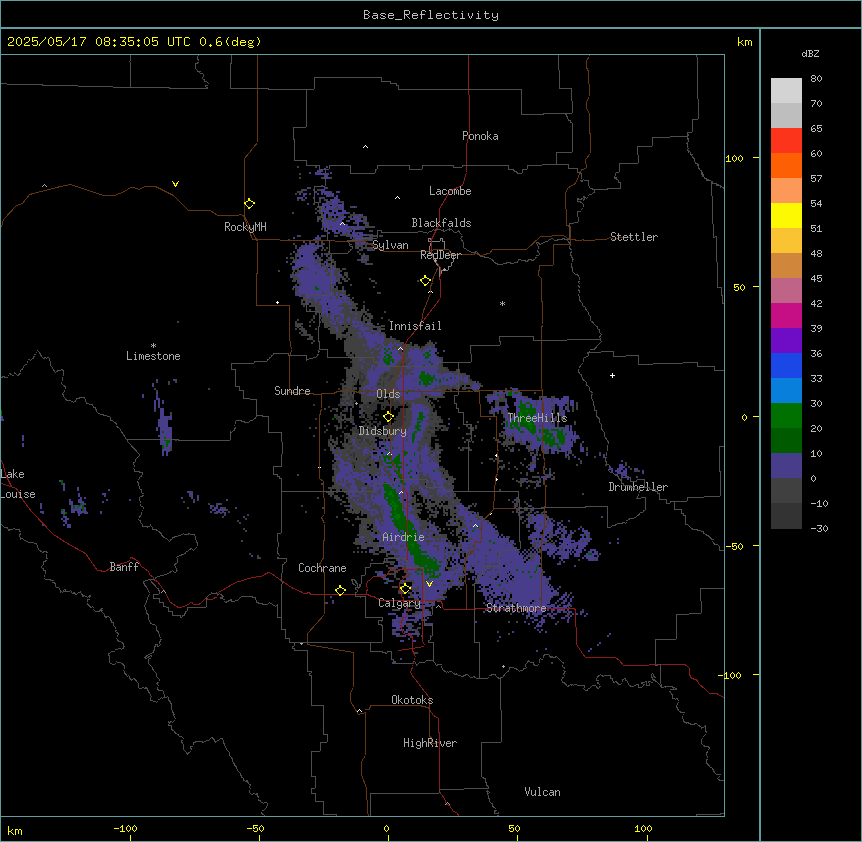Image resolution: width=862 pixels, height=842 pixels.
Task: Pick the red 60–65 dBZ legend swatch
Action: pyautogui.click(x=786, y=140)
